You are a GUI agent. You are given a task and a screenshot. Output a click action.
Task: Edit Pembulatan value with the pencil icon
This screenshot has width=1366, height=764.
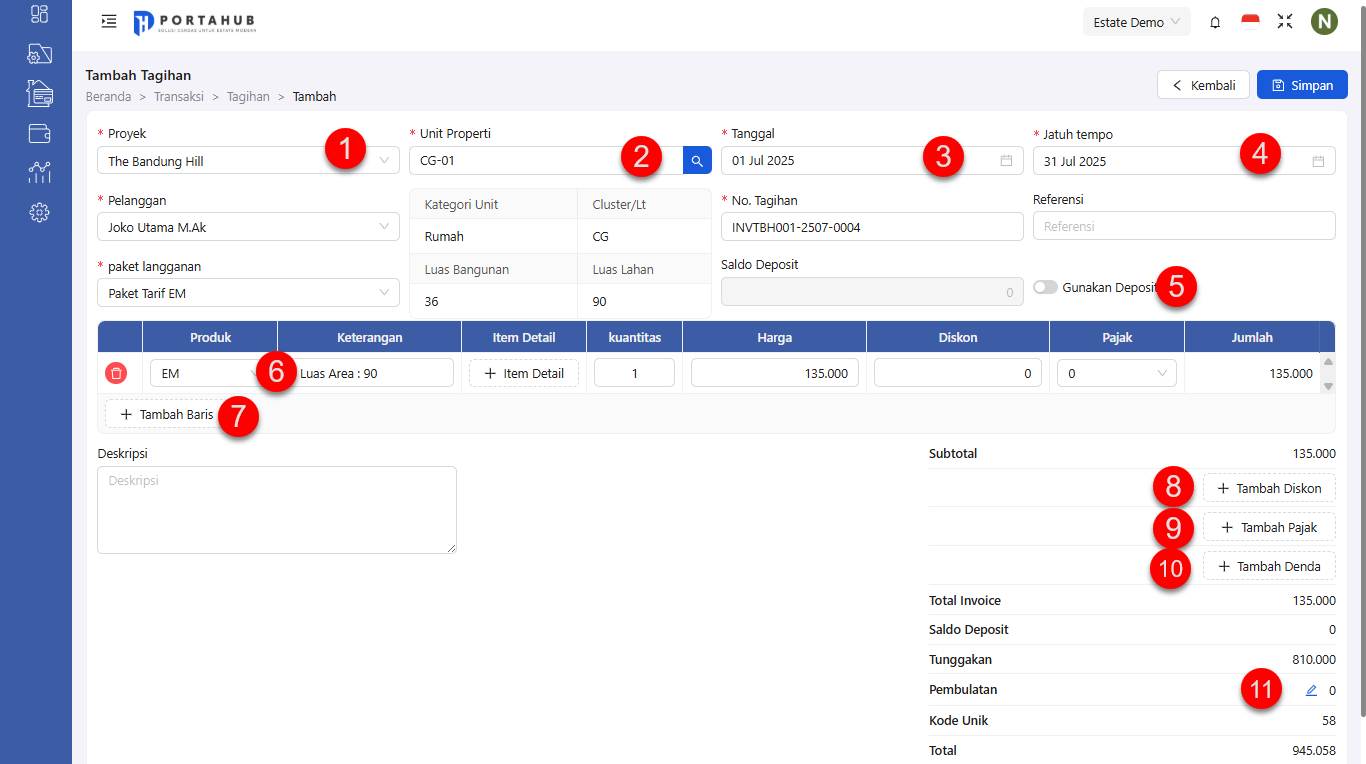(1311, 690)
